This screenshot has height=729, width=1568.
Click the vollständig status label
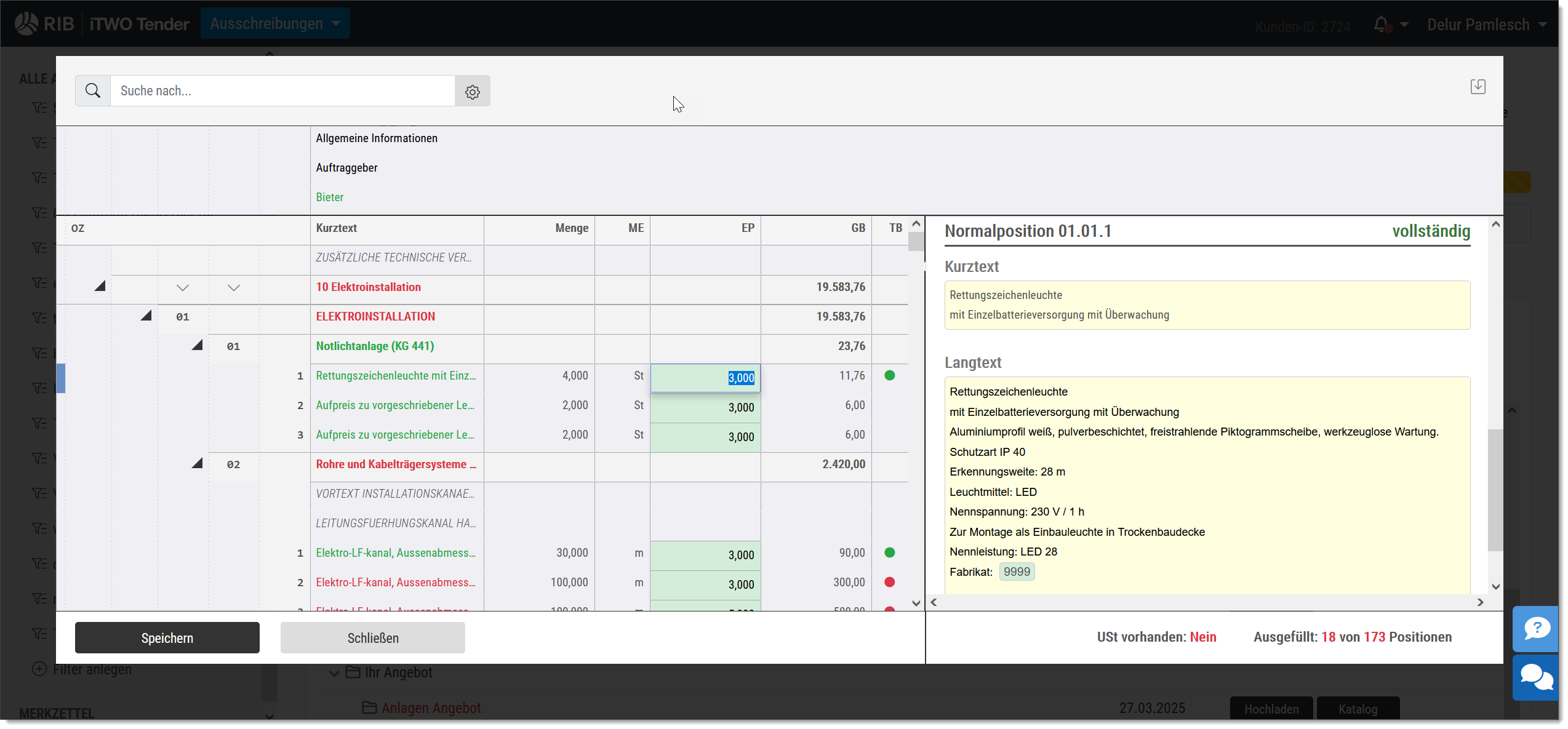pos(1431,231)
